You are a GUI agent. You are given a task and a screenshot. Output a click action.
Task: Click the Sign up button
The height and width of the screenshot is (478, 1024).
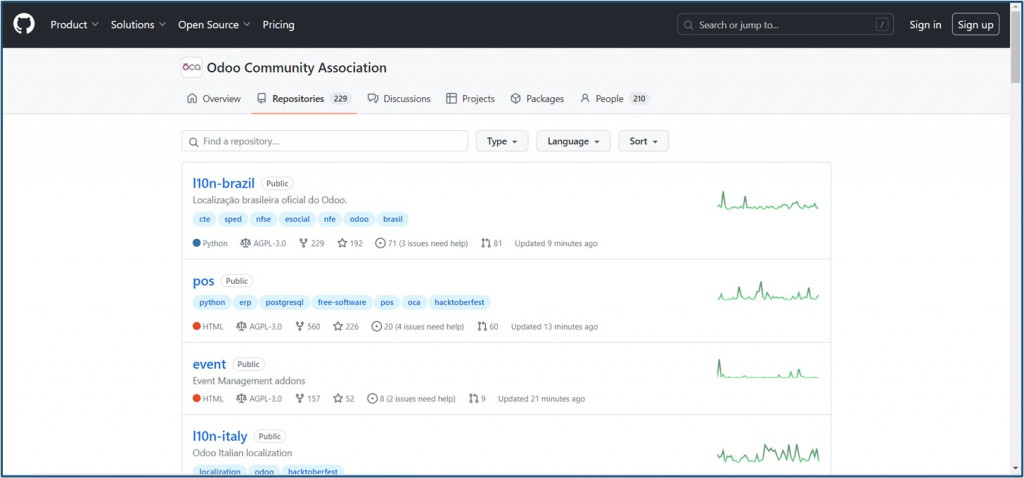click(x=976, y=25)
